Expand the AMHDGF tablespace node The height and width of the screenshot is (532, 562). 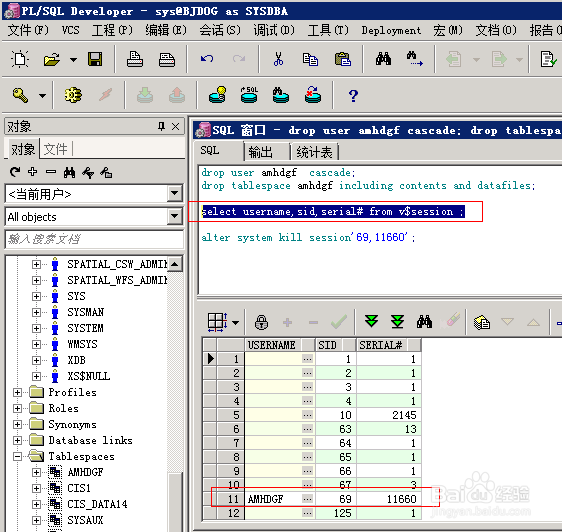[x=36, y=472]
